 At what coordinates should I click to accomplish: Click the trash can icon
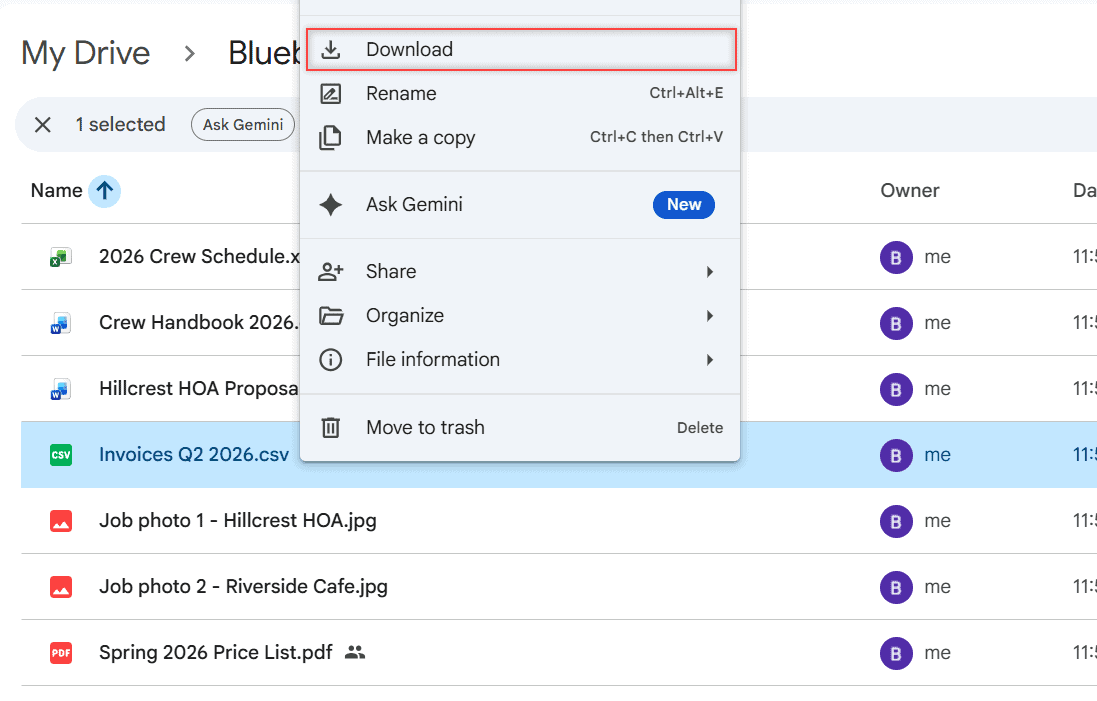(330, 427)
